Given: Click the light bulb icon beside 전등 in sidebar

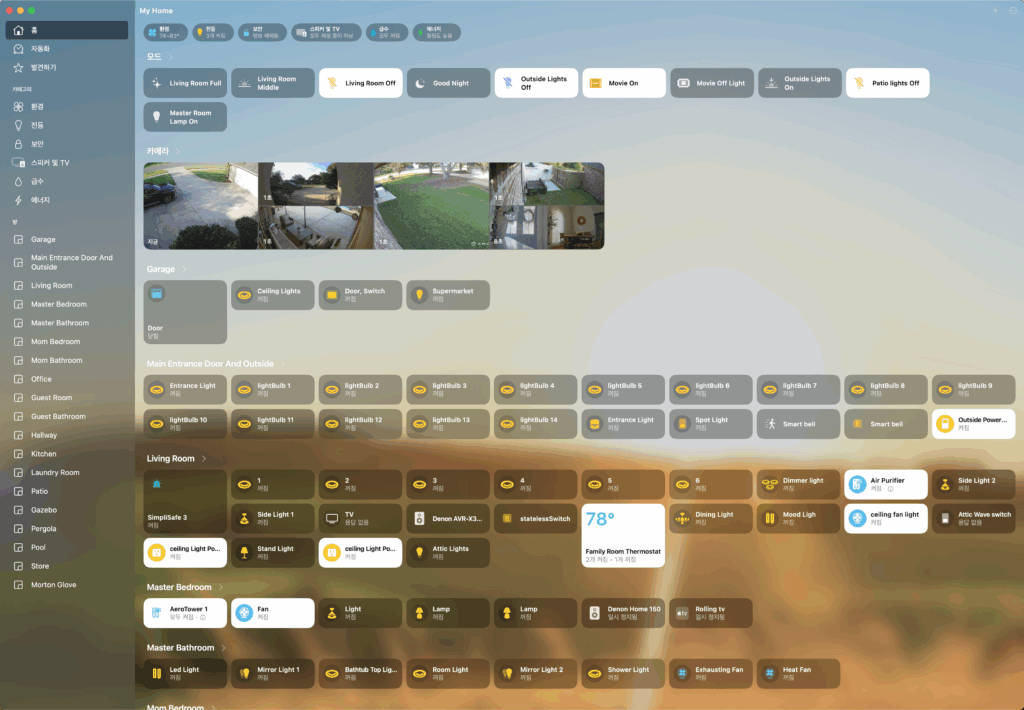Looking at the screenshot, I should tap(18, 125).
